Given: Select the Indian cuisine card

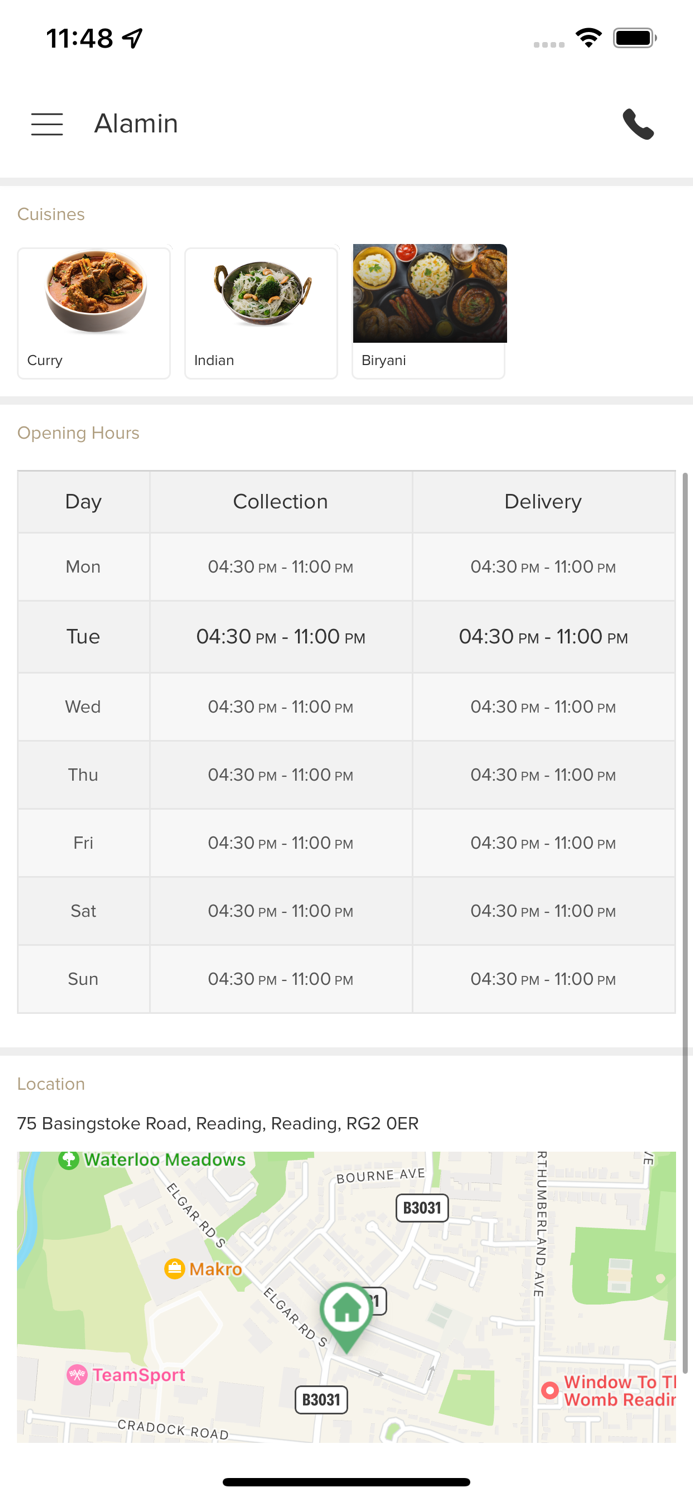Looking at the screenshot, I should point(261,313).
